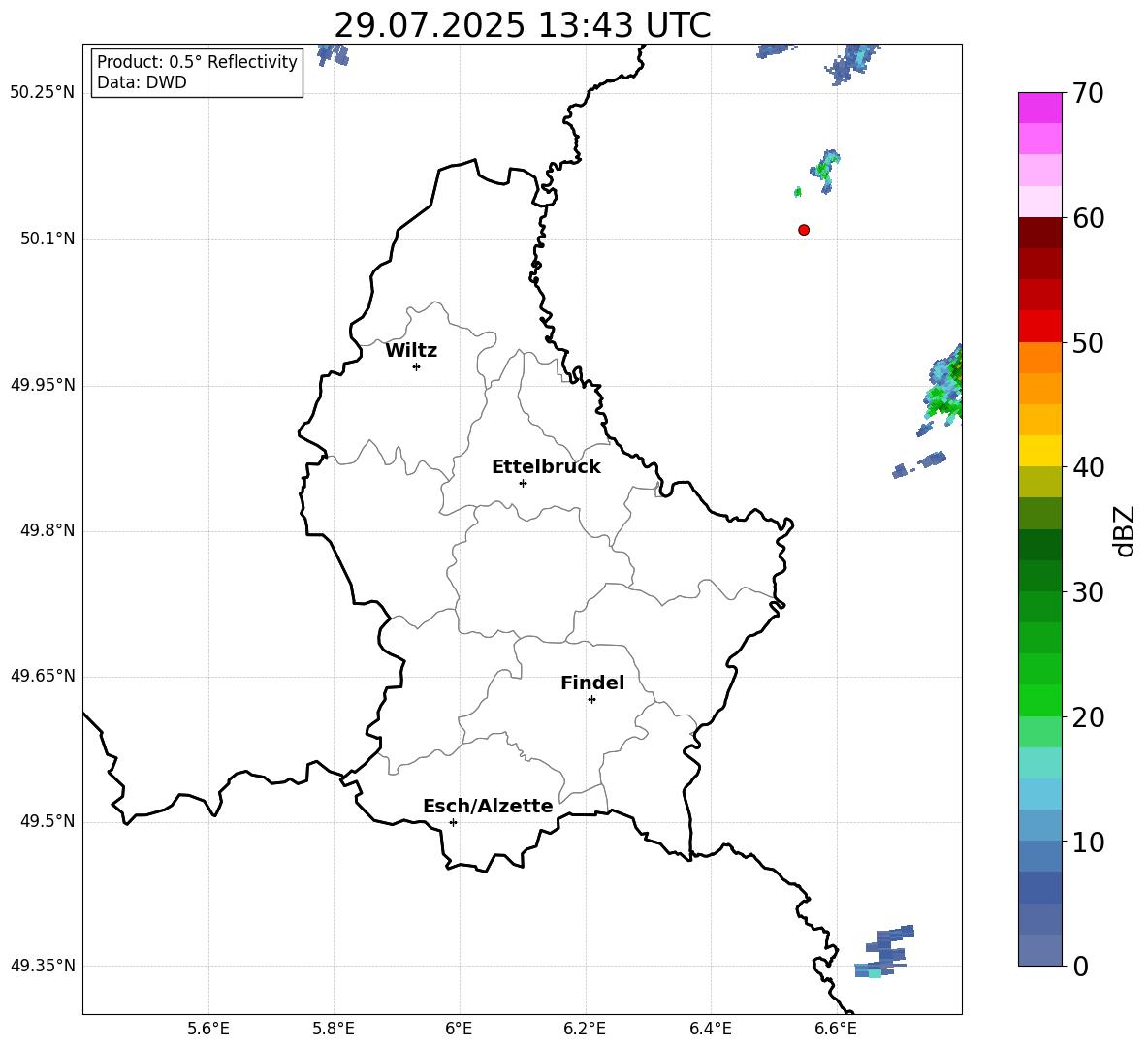Click the Esch/Alzette station cross marker
This screenshot has height=1048, width=1148.
click(x=453, y=822)
